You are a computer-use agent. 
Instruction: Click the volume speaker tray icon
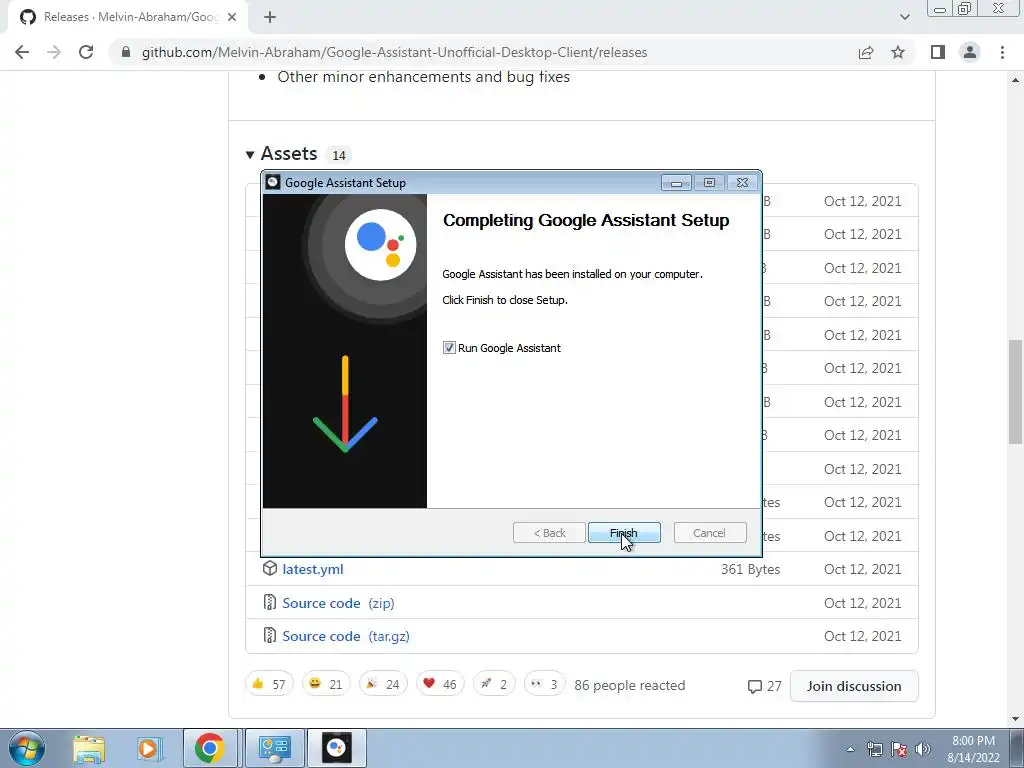tap(923, 749)
